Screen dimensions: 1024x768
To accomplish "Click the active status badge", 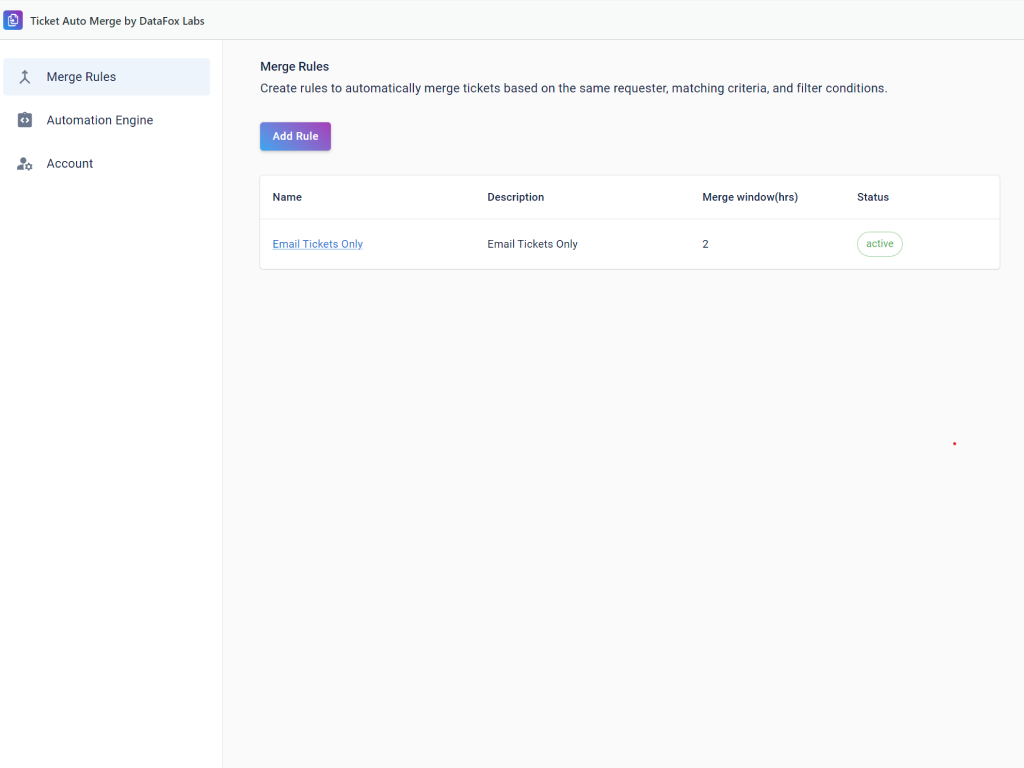I will point(879,244).
